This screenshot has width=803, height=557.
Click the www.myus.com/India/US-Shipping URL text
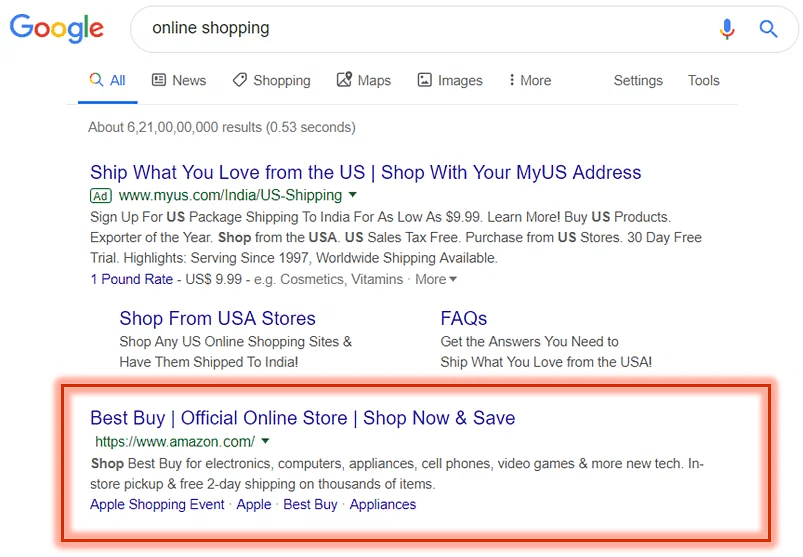coord(230,196)
